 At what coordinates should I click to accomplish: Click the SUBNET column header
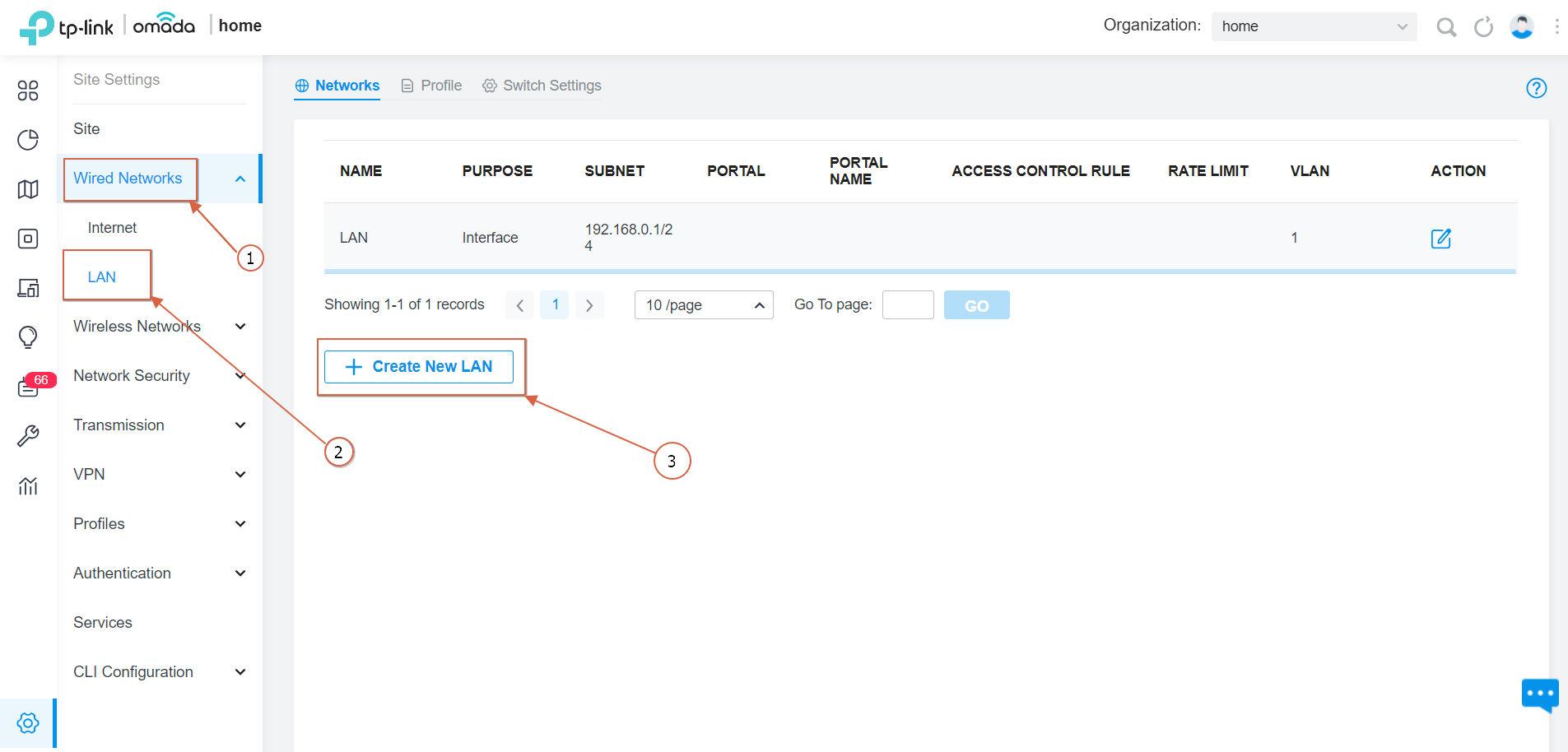[615, 171]
